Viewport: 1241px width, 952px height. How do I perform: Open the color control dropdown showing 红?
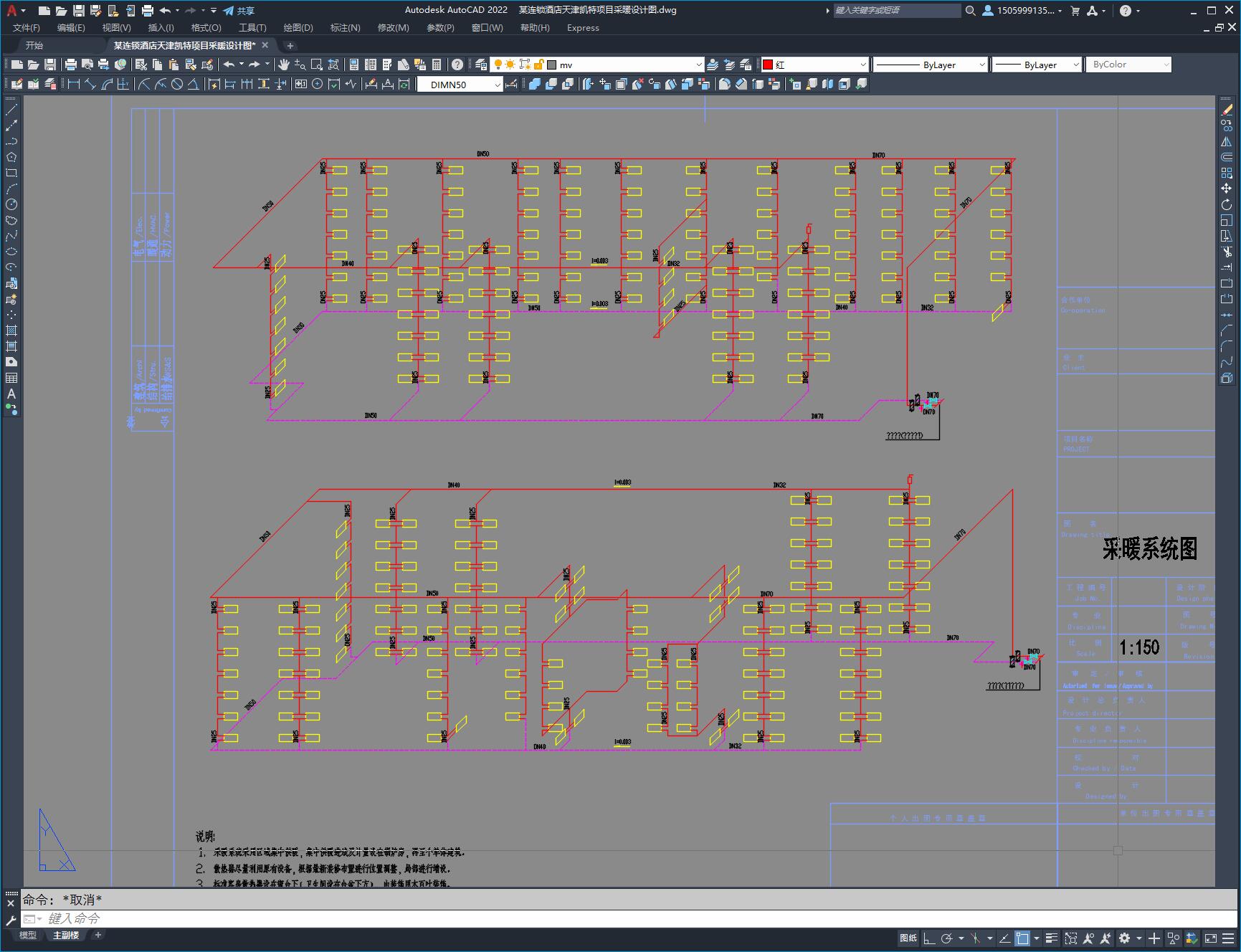coord(862,65)
